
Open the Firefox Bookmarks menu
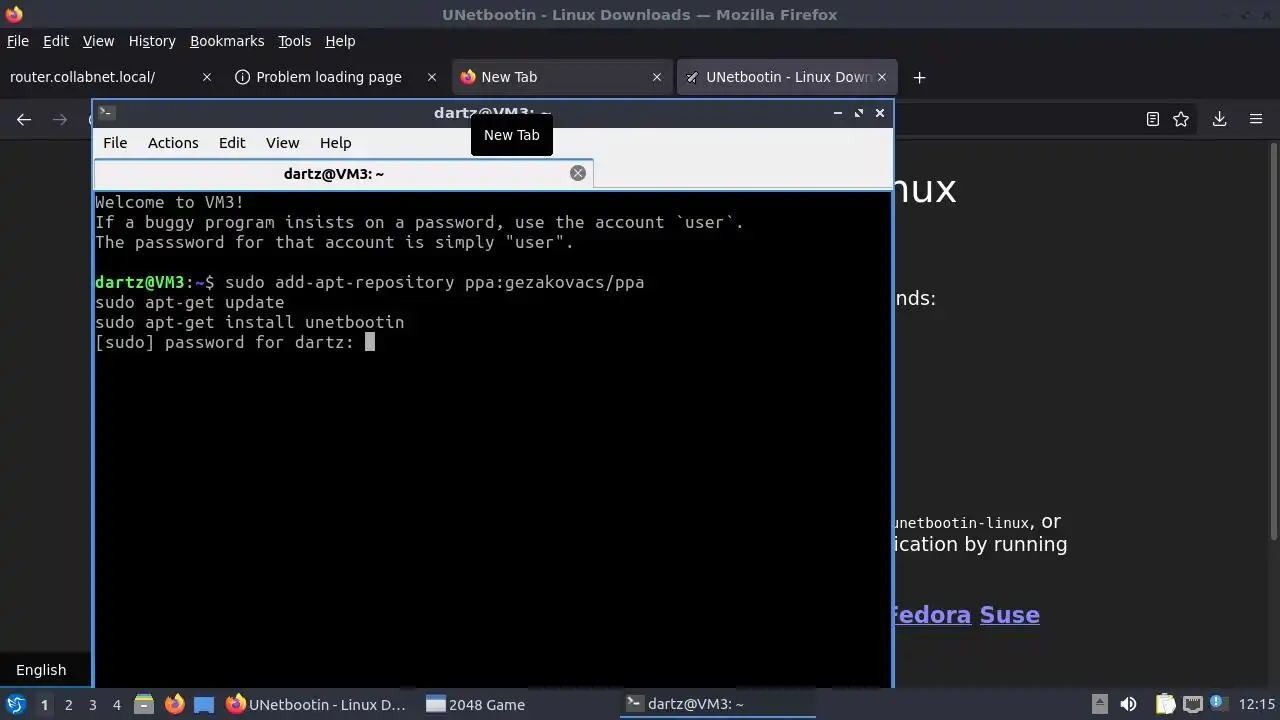pyautogui.click(x=227, y=41)
